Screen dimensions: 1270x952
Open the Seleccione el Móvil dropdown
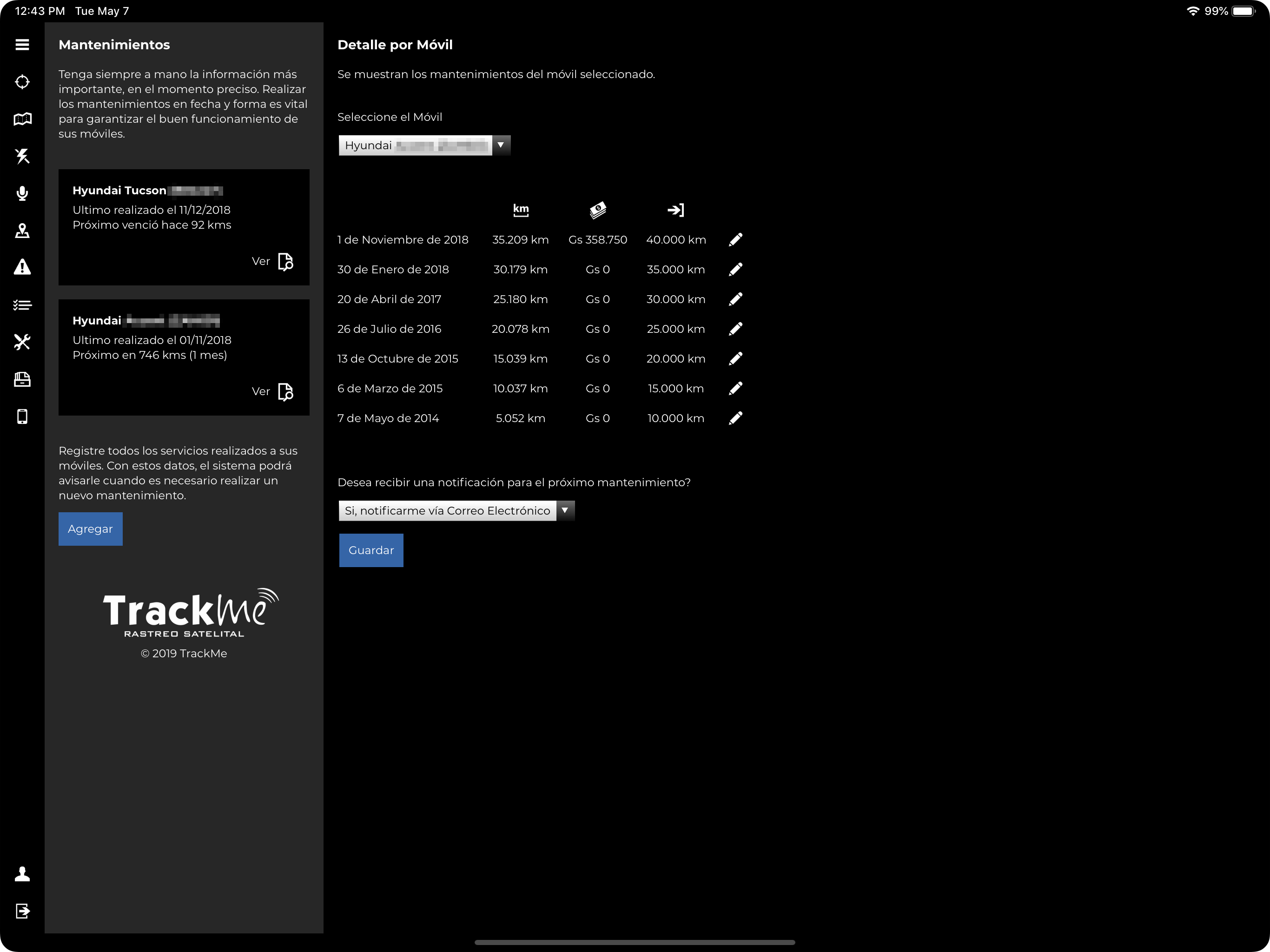pos(424,145)
